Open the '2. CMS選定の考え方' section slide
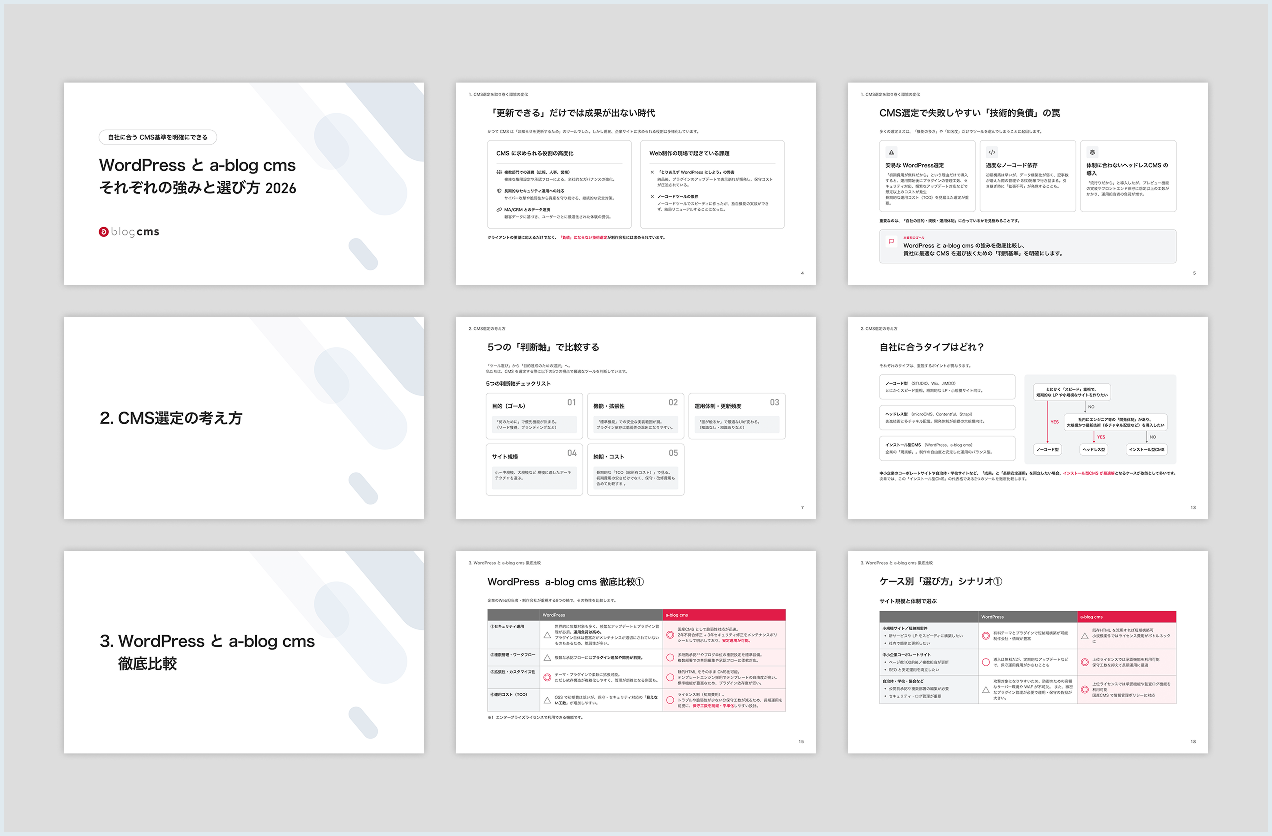 tap(244, 418)
